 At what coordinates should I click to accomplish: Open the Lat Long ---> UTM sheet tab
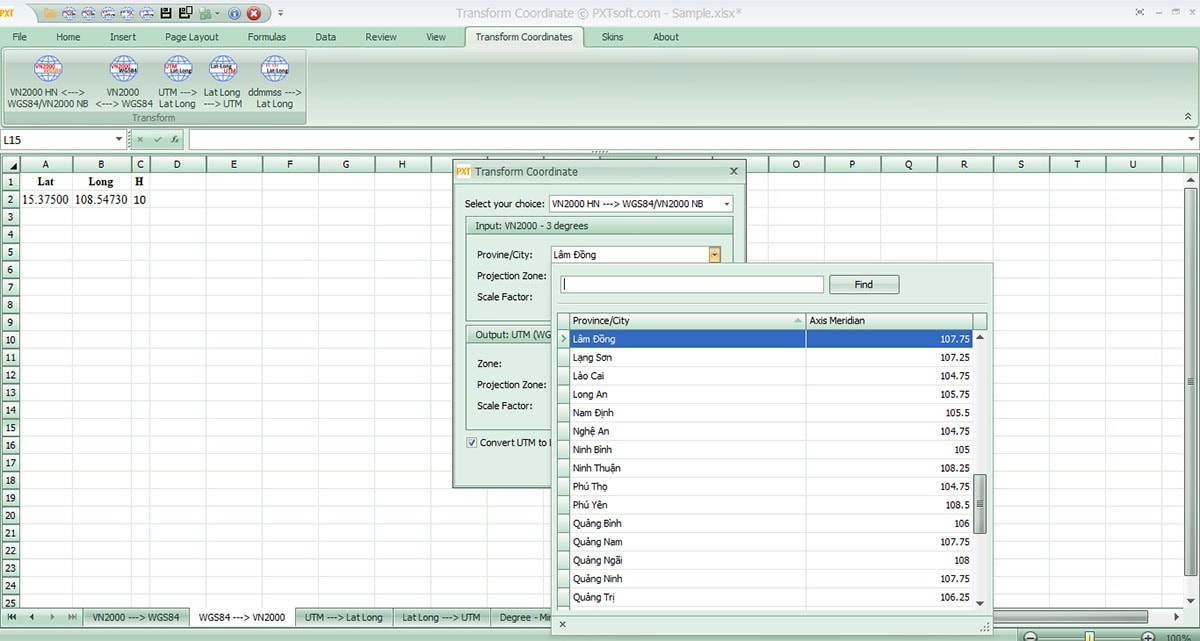click(441, 618)
